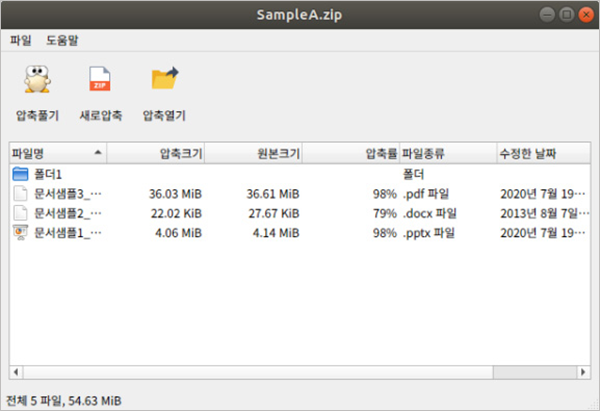Click the 36.61 MiB original size
Image resolution: width=600 pixels, height=411 pixels.
click(273, 194)
